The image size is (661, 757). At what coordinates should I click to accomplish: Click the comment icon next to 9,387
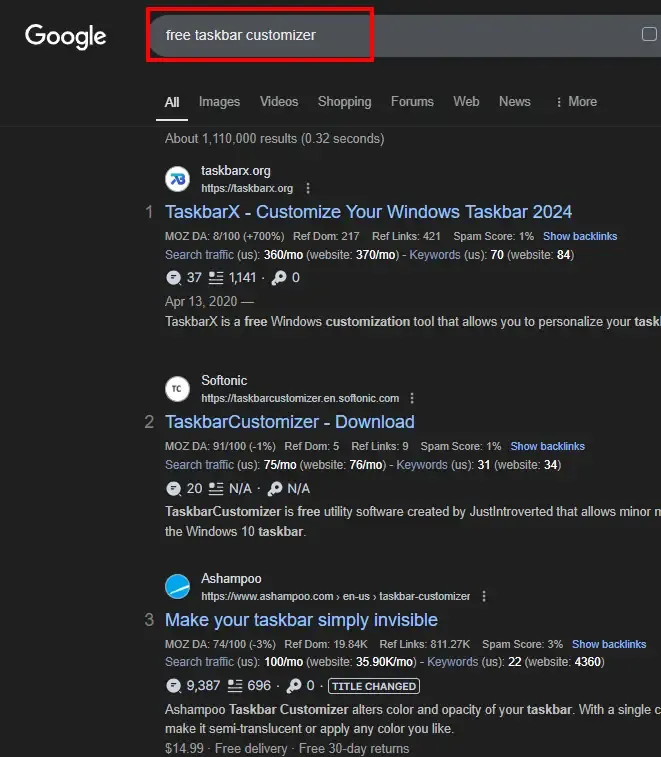pyautogui.click(x=173, y=686)
